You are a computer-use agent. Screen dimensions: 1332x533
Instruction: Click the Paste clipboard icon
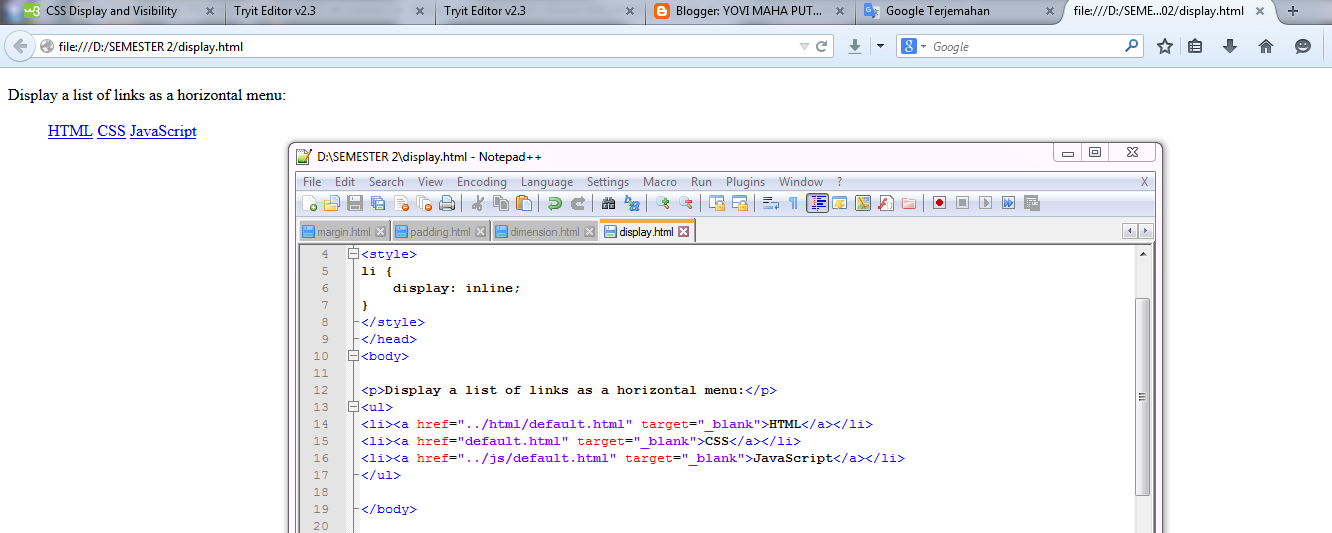point(524,203)
